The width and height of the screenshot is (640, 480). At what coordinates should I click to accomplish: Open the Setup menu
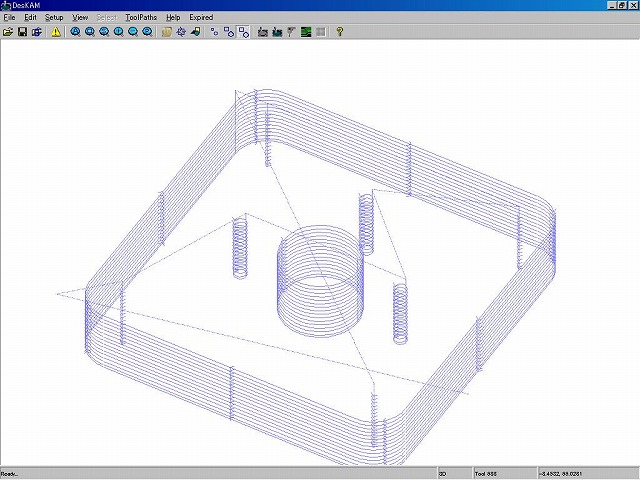tap(54, 18)
